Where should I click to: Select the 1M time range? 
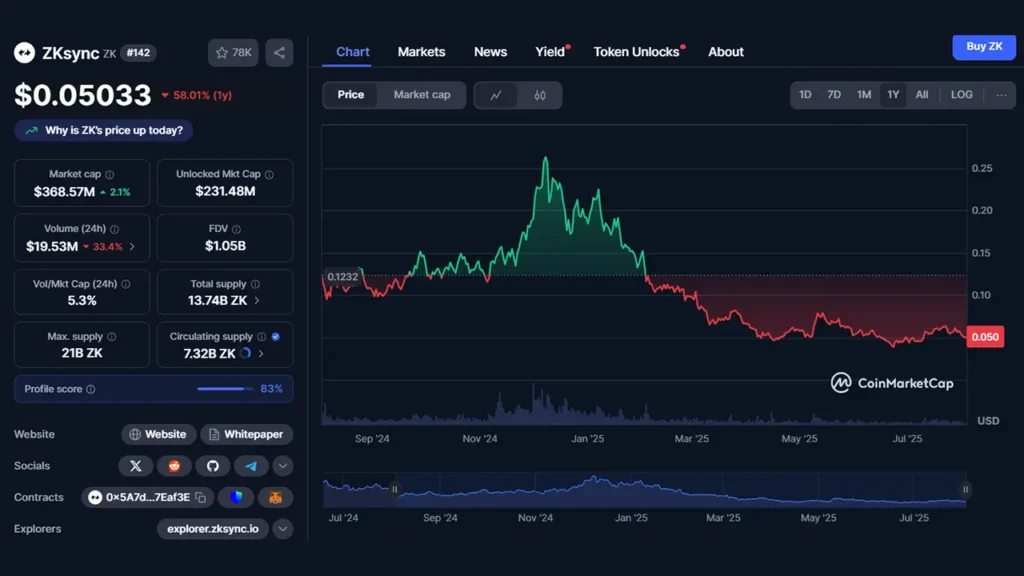tap(864, 95)
